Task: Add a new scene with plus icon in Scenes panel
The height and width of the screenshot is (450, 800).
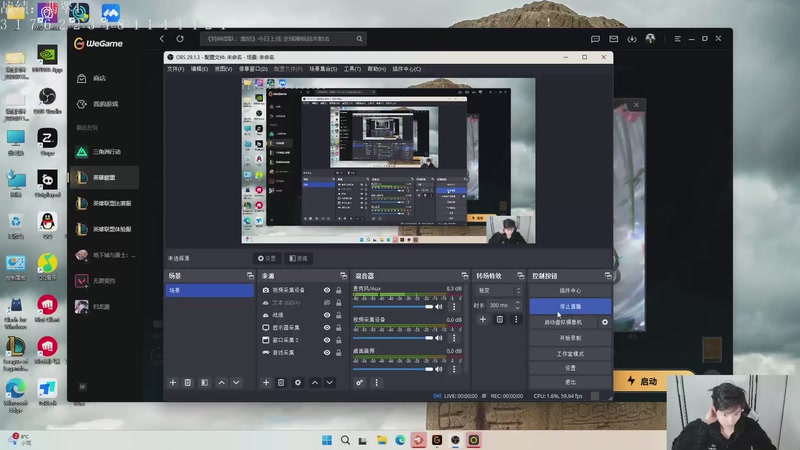Action: pyautogui.click(x=172, y=383)
